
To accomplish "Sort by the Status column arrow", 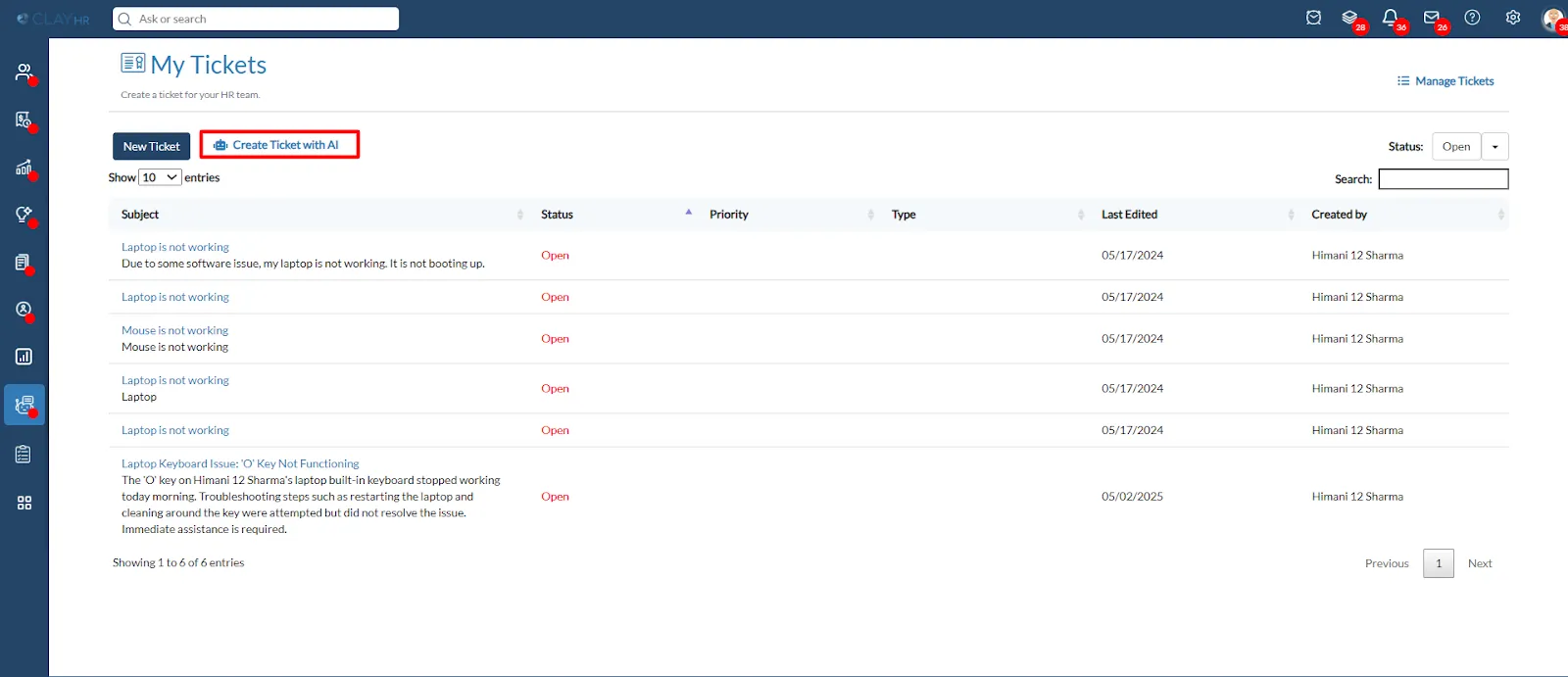I will pos(689,212).
